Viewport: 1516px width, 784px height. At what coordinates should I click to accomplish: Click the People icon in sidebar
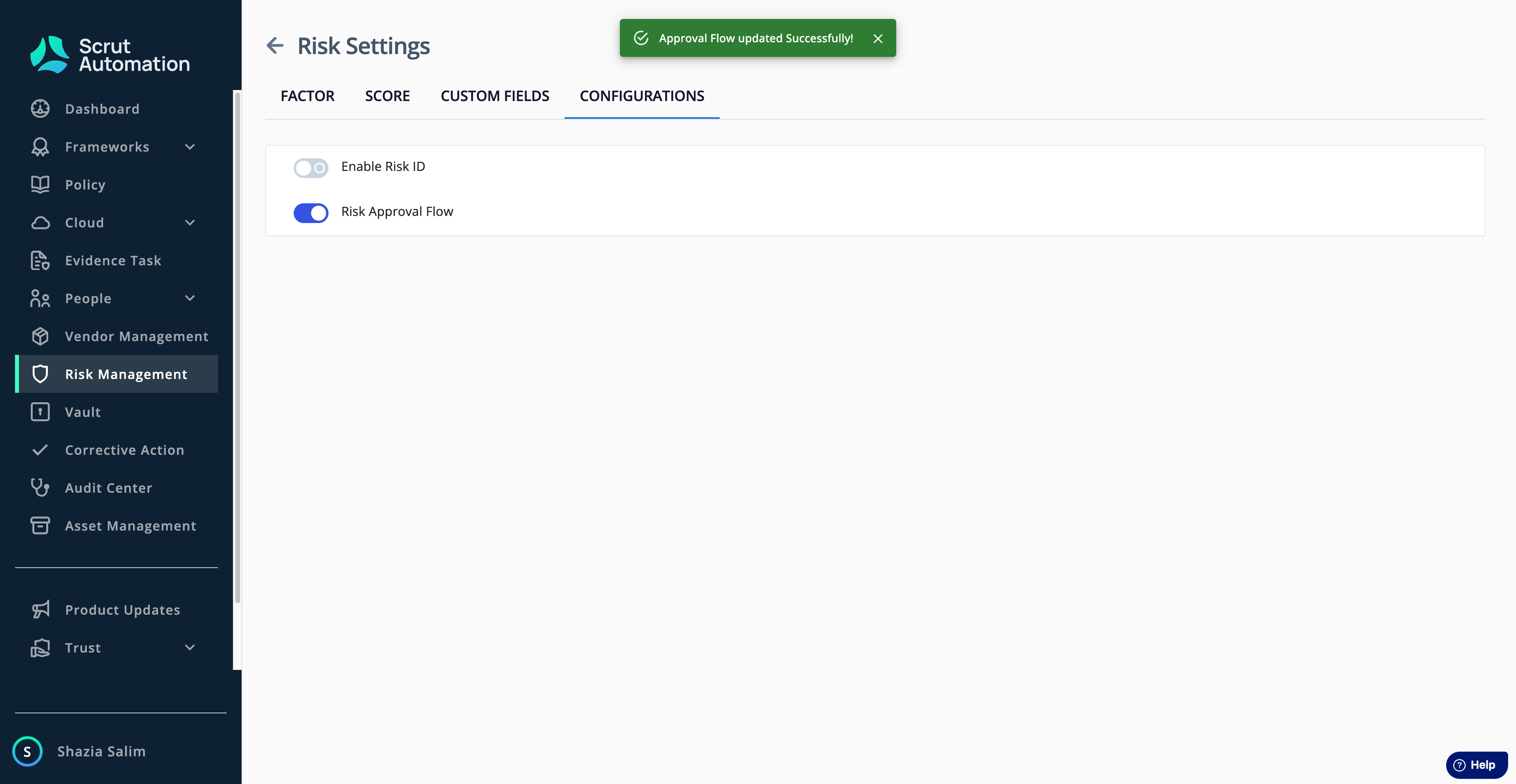40,298
